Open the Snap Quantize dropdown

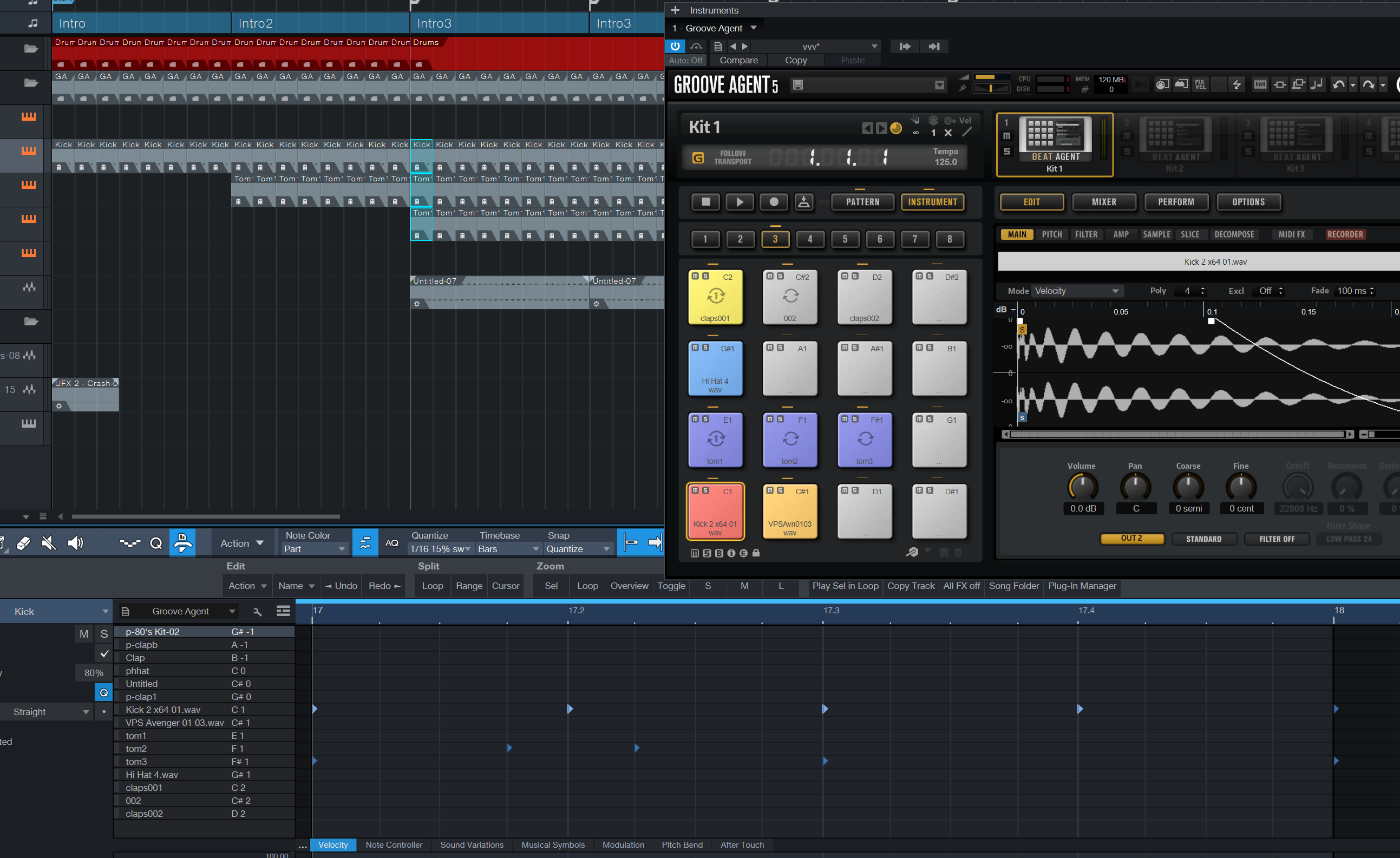(x=578, y=549)
